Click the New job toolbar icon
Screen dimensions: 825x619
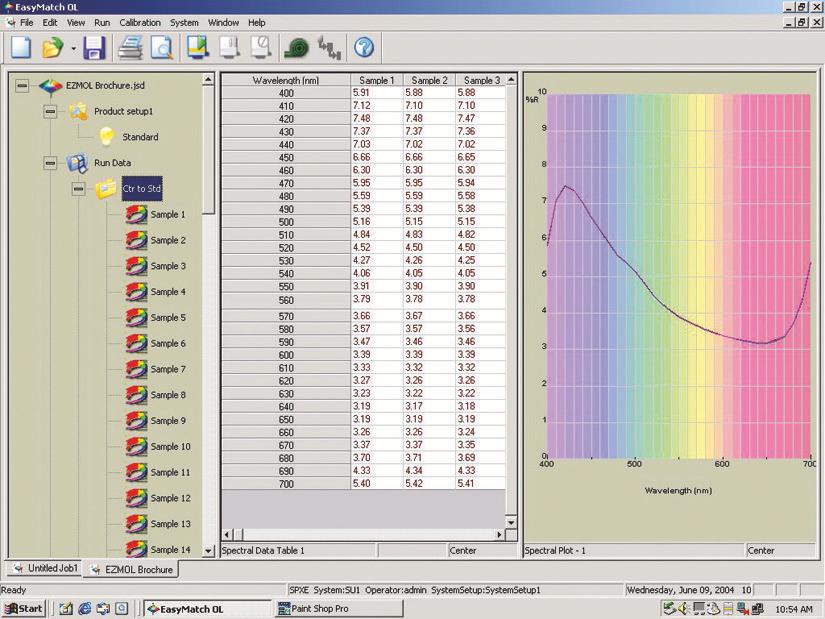click(21, 46)
